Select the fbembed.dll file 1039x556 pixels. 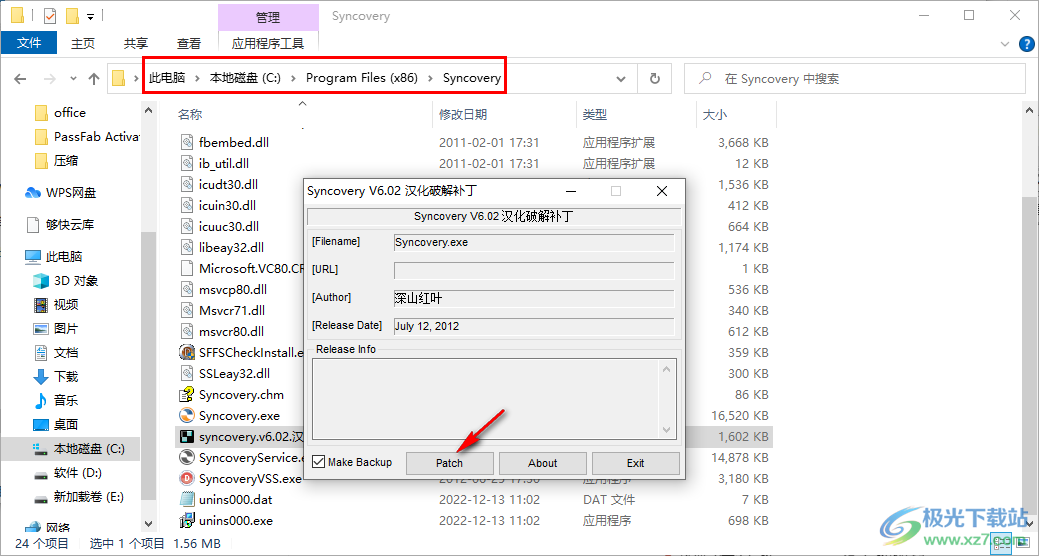point(234,142)
